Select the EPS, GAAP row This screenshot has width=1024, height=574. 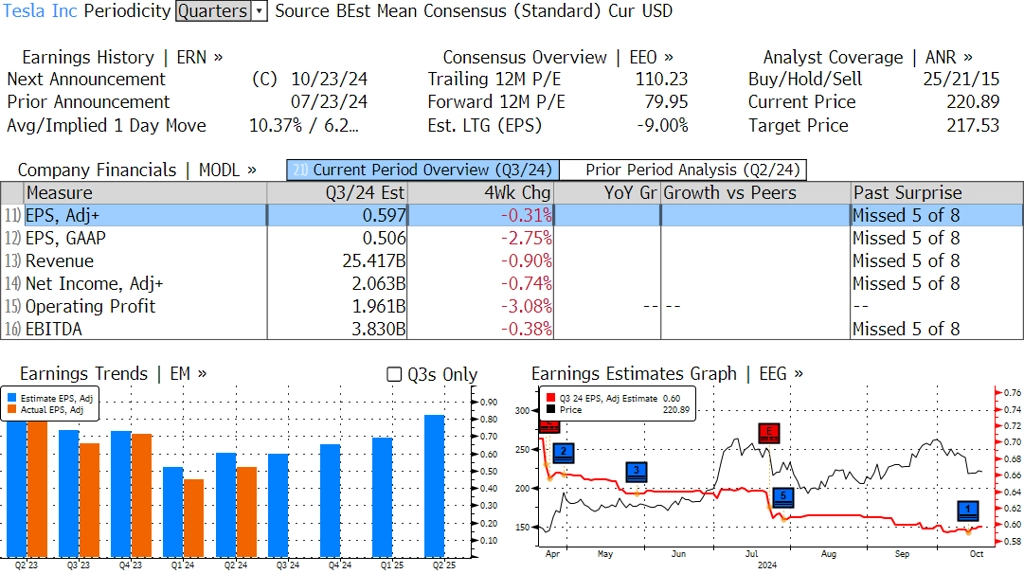[512, 238]
